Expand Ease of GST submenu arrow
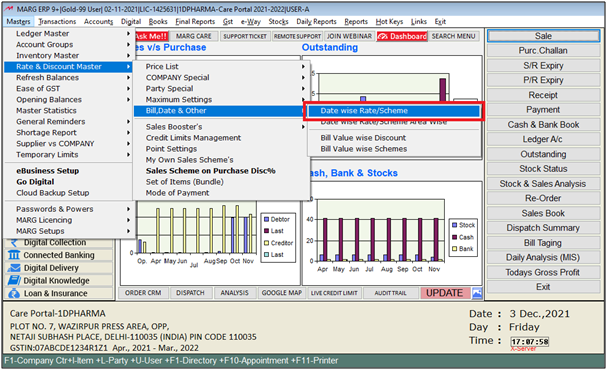This screenshot has height=370, width=608. [128, 89]
